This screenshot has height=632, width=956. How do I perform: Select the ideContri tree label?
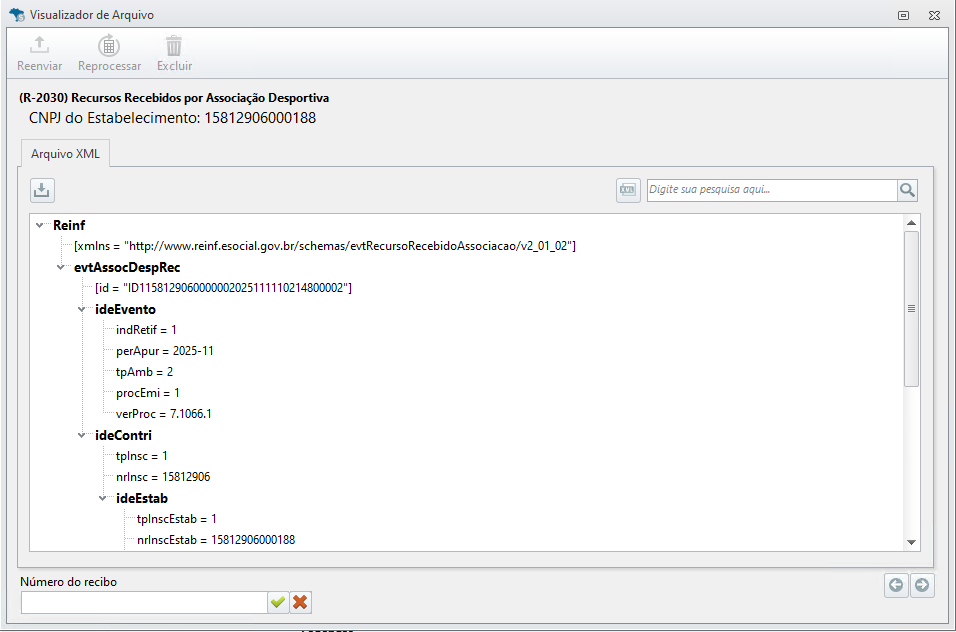(x=123, y=436)
